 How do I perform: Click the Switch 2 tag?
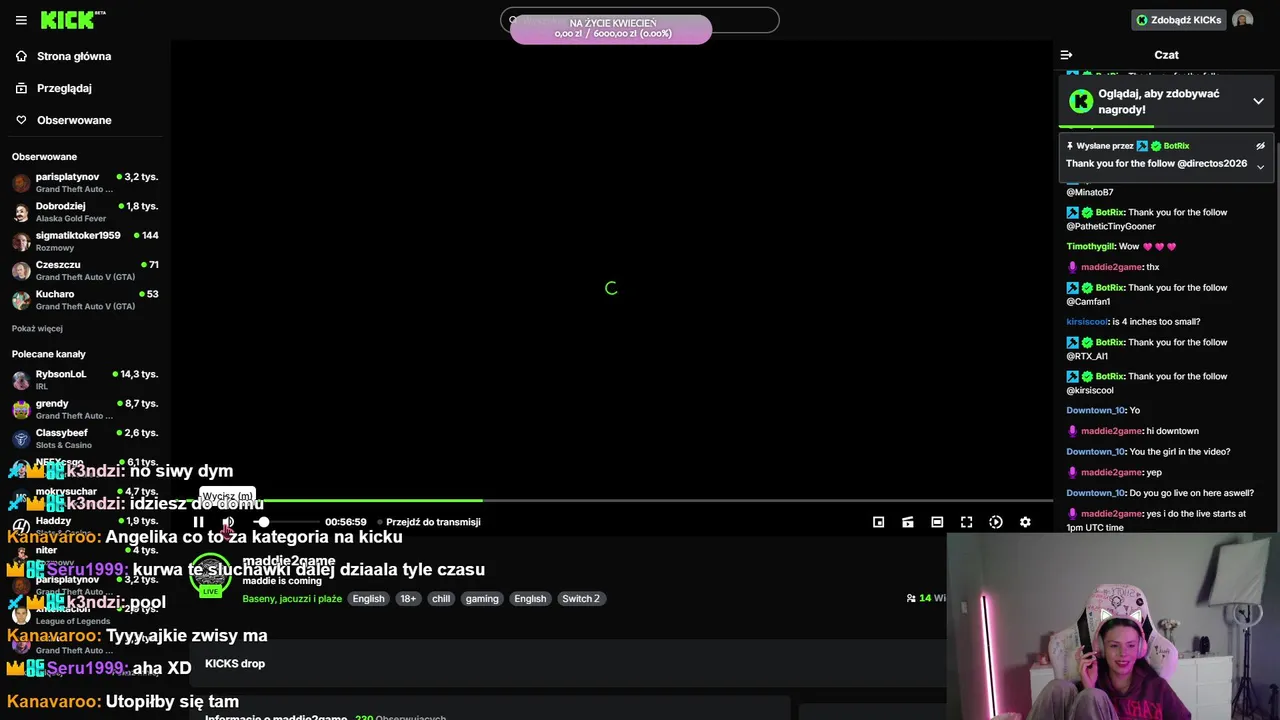point(581,599)
